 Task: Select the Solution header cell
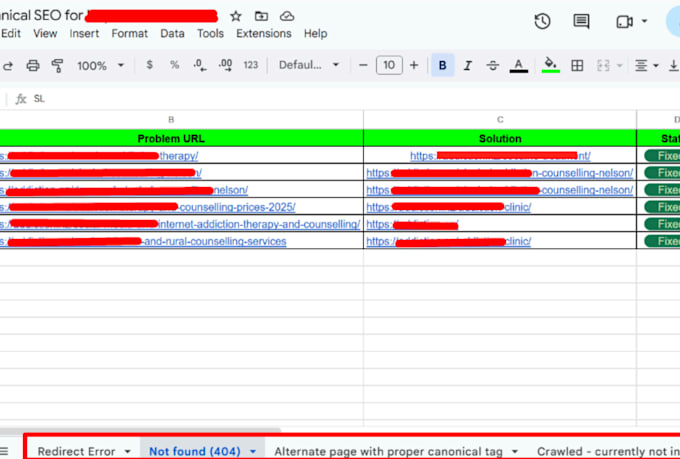500,138
